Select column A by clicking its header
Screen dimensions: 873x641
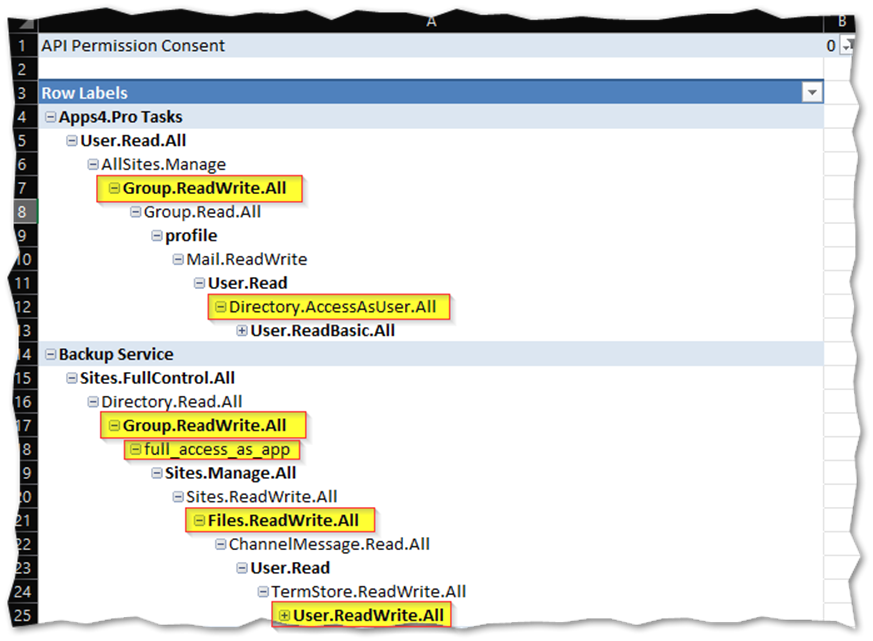pyautogui.click(x=431, y=22)
